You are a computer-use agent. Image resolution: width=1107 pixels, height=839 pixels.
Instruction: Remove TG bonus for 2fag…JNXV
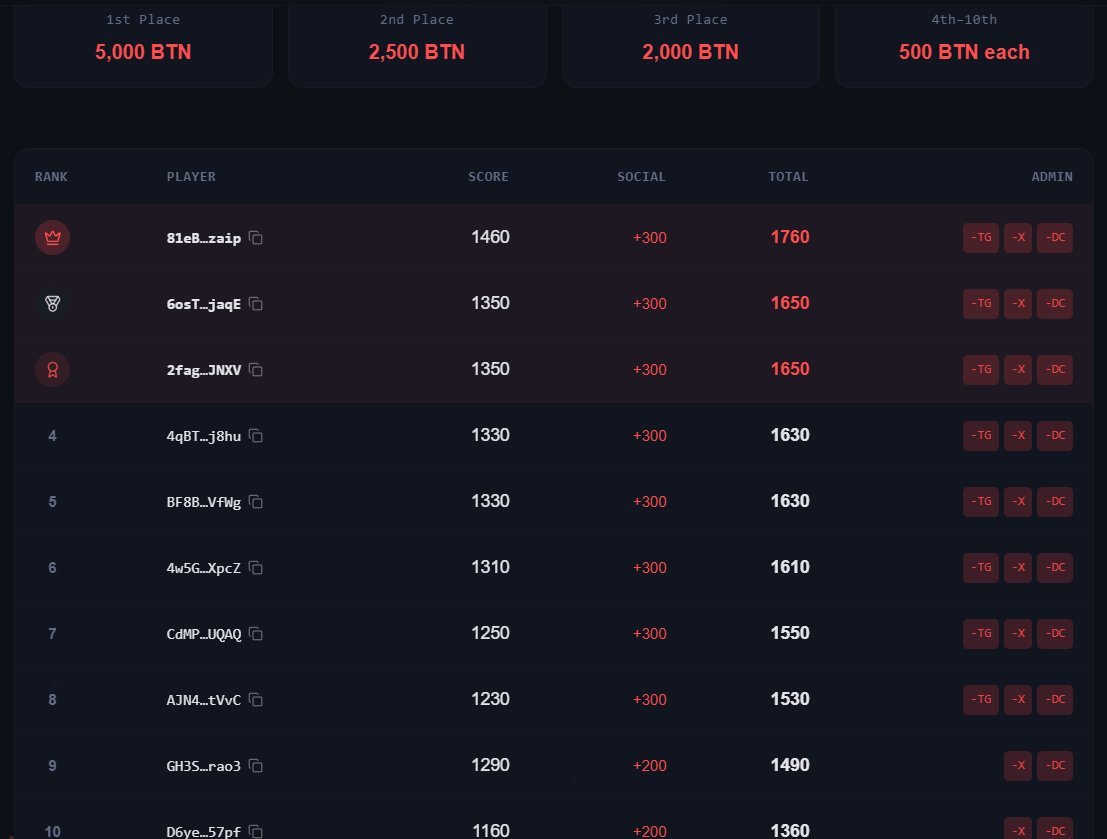pos(981,370)
